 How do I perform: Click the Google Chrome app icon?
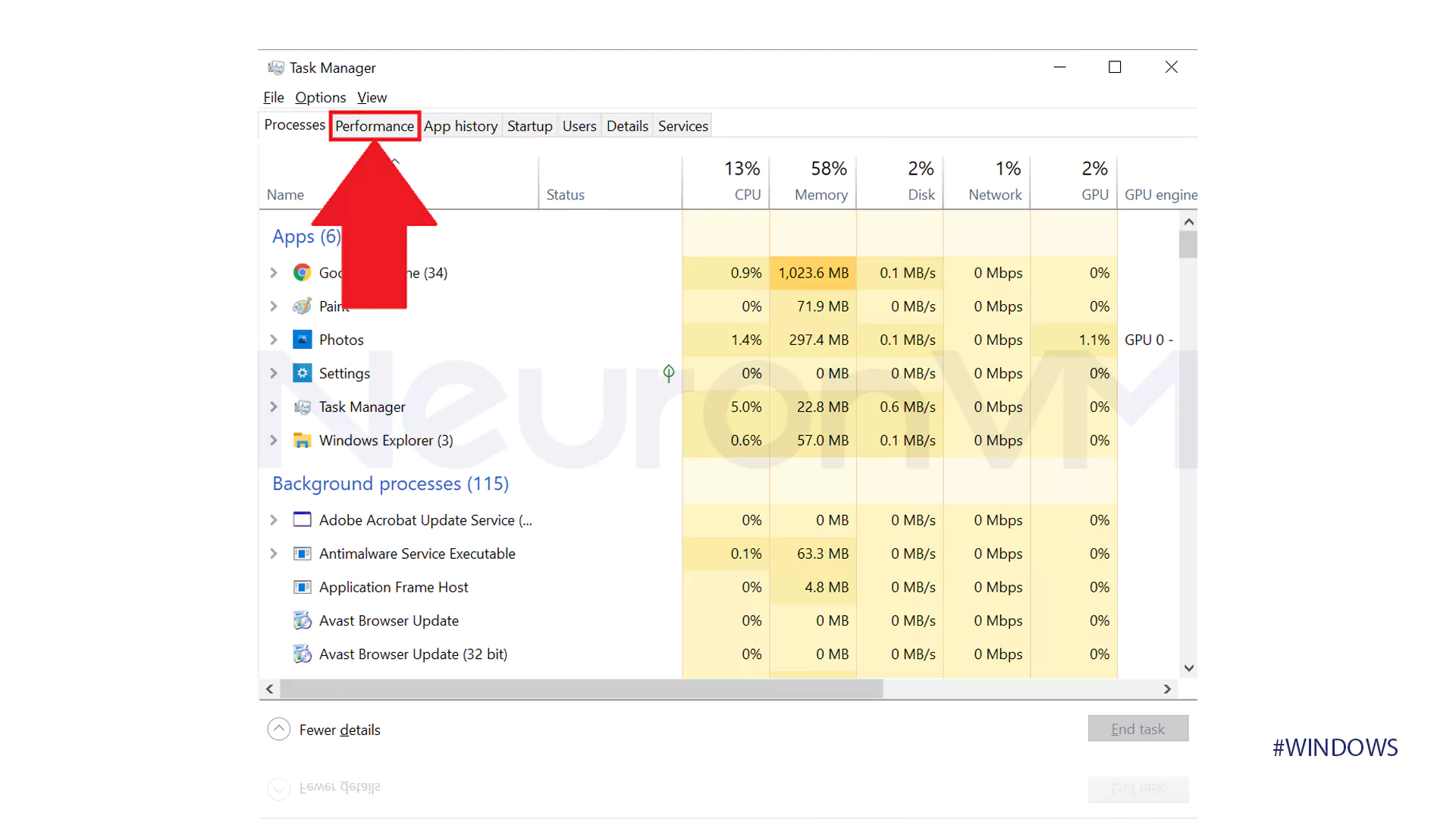pos(302,273)
